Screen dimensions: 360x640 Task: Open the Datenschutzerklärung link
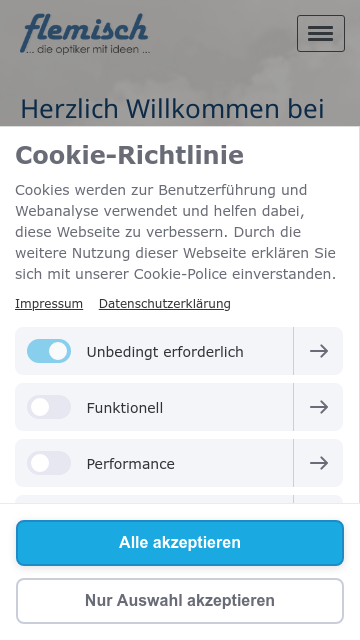click(x=164, y=304)
